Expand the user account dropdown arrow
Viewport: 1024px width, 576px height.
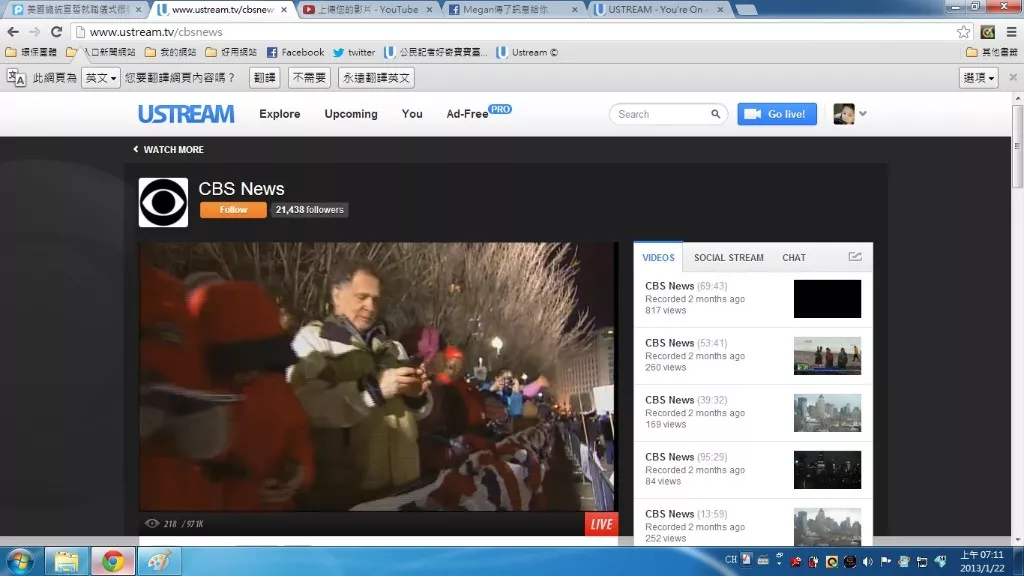click(x=863, y=114)
